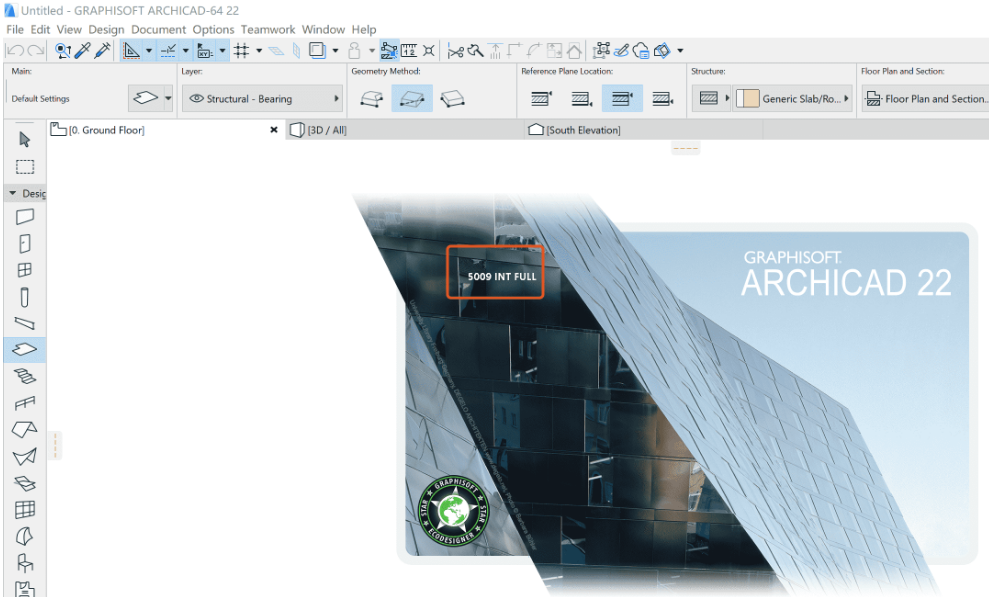The width and height of the screenshot is (989, 597).
Task: Toggle the Snap Guides and Points icon
Action: click(168, 50)
